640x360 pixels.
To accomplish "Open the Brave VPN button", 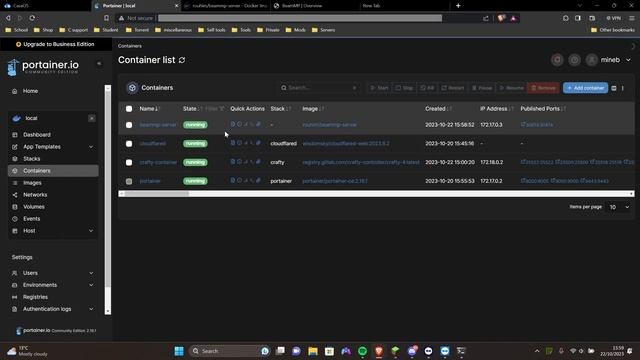I will pyautogui.click(x=613, y=18).
